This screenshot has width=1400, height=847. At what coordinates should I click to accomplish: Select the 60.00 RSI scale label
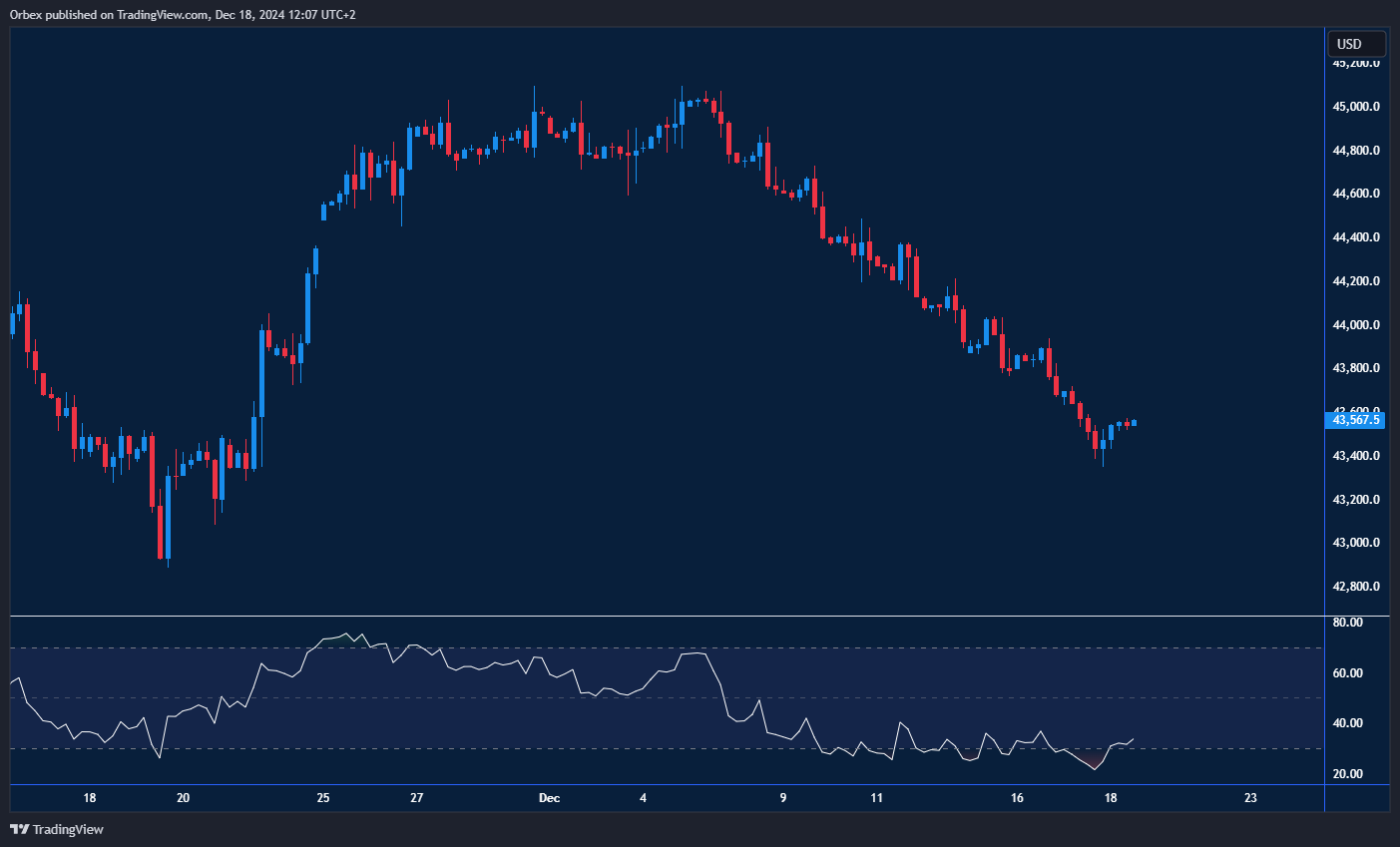click(x=1347, y=673)
